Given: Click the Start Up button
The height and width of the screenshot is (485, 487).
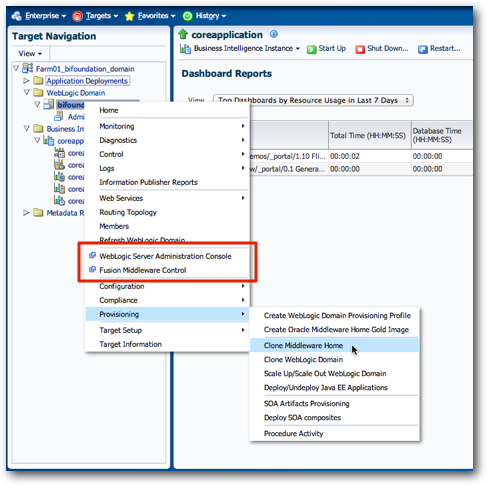Looking at the screenshot, I should coord(326,49).
